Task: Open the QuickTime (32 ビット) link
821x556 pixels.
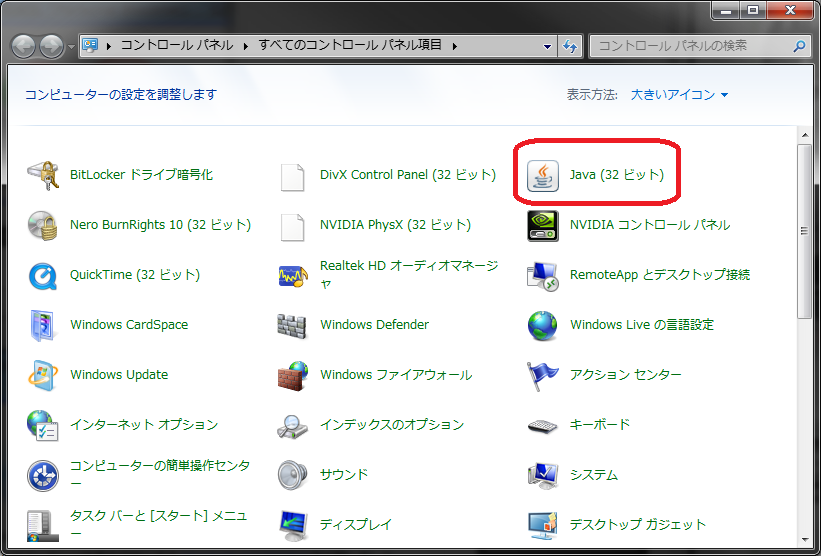Action: pyautogui.click(x=135, y=275)
